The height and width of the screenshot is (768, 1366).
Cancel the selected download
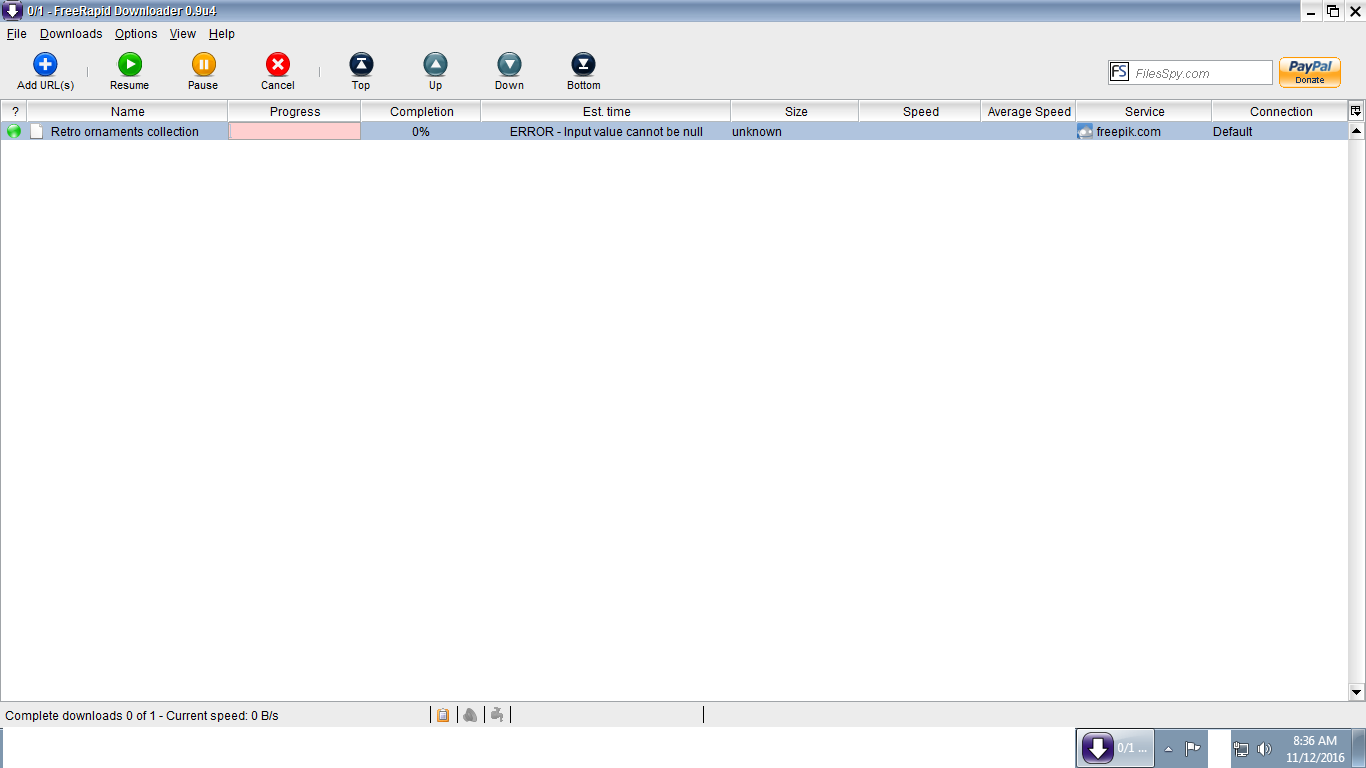point(277,65)
